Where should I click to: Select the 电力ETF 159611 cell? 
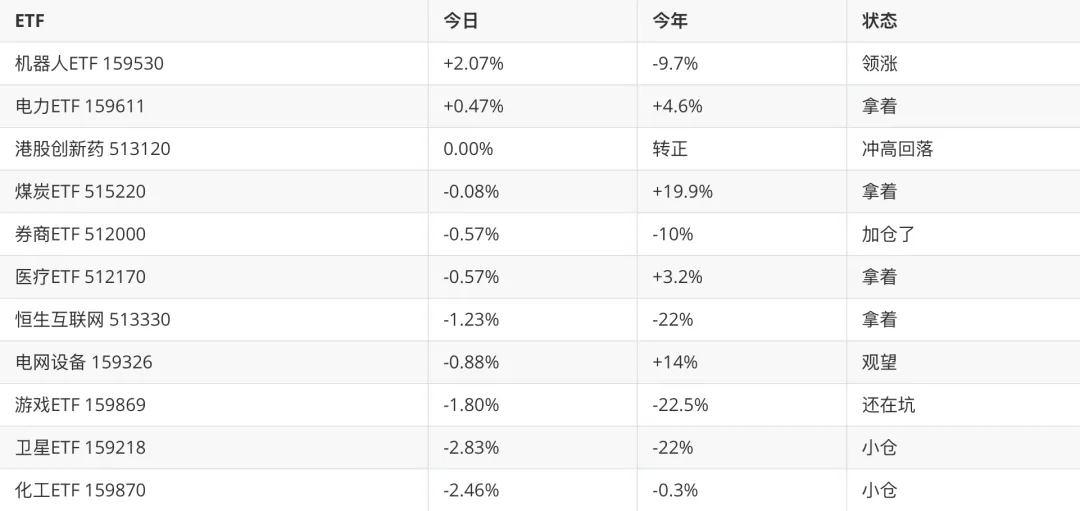coord(80,107)
